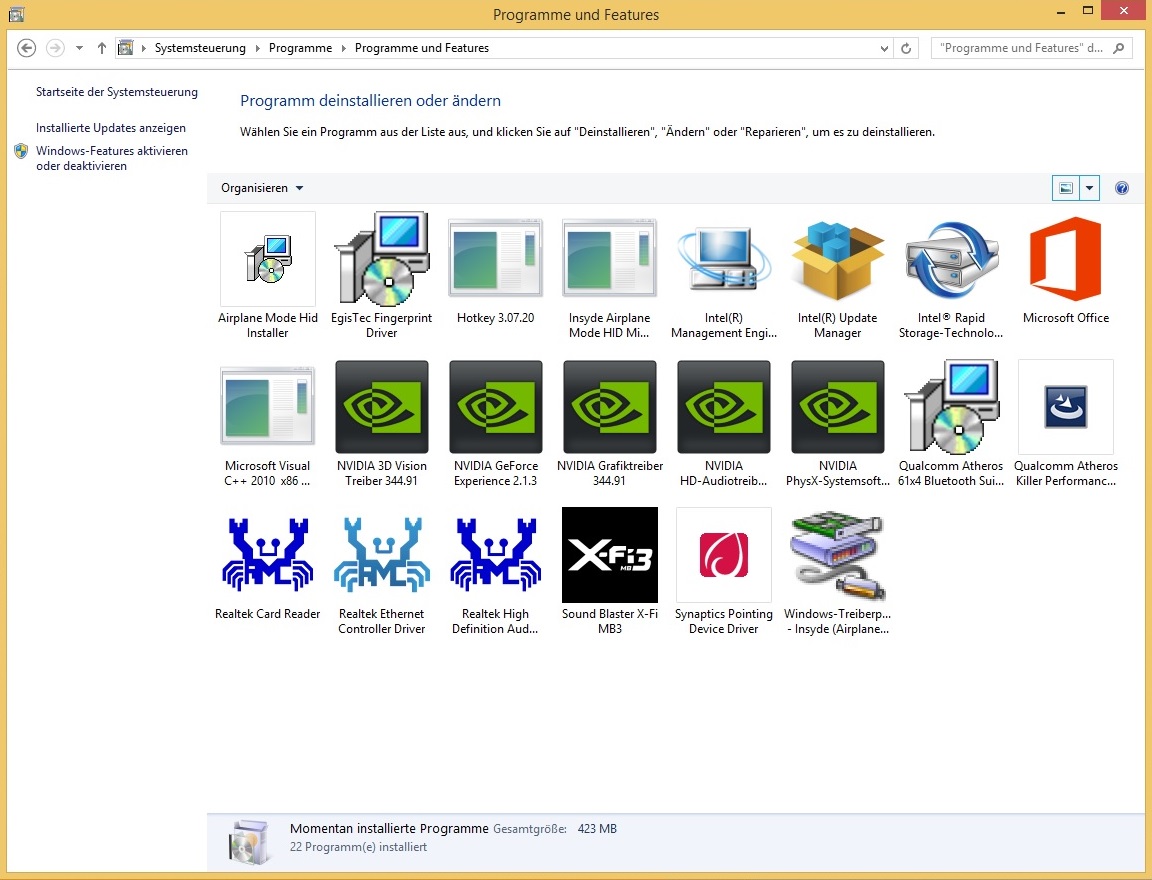The height and width of the screenshot is (880, 1152).
Task: Go up one level with up arrow
Action: coord(102,48)
